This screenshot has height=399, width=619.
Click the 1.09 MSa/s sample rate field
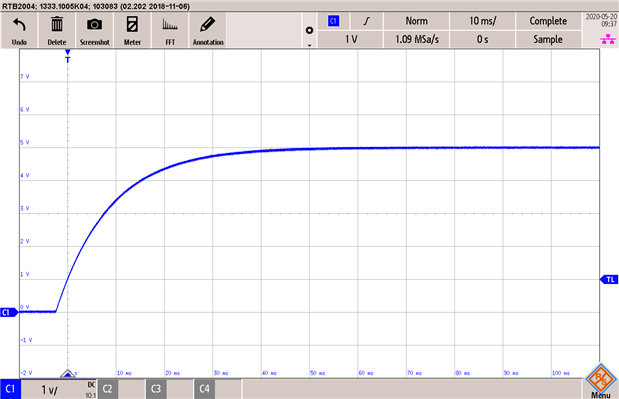(416, 39)
